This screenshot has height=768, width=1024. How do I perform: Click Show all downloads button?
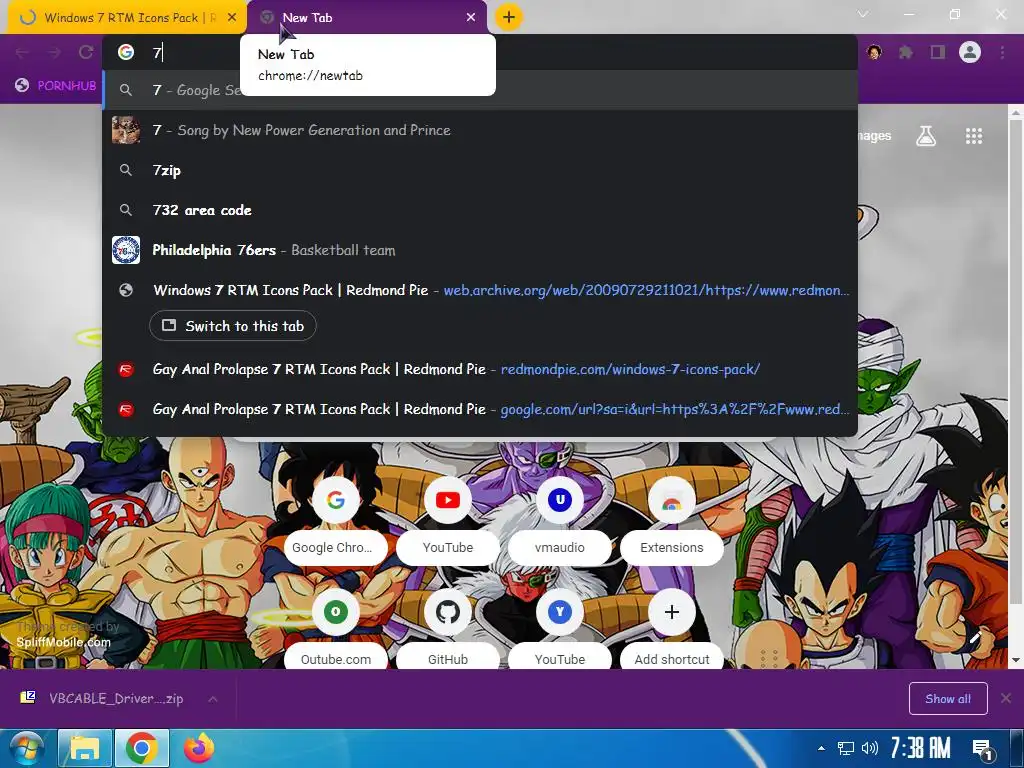(948, 699)
